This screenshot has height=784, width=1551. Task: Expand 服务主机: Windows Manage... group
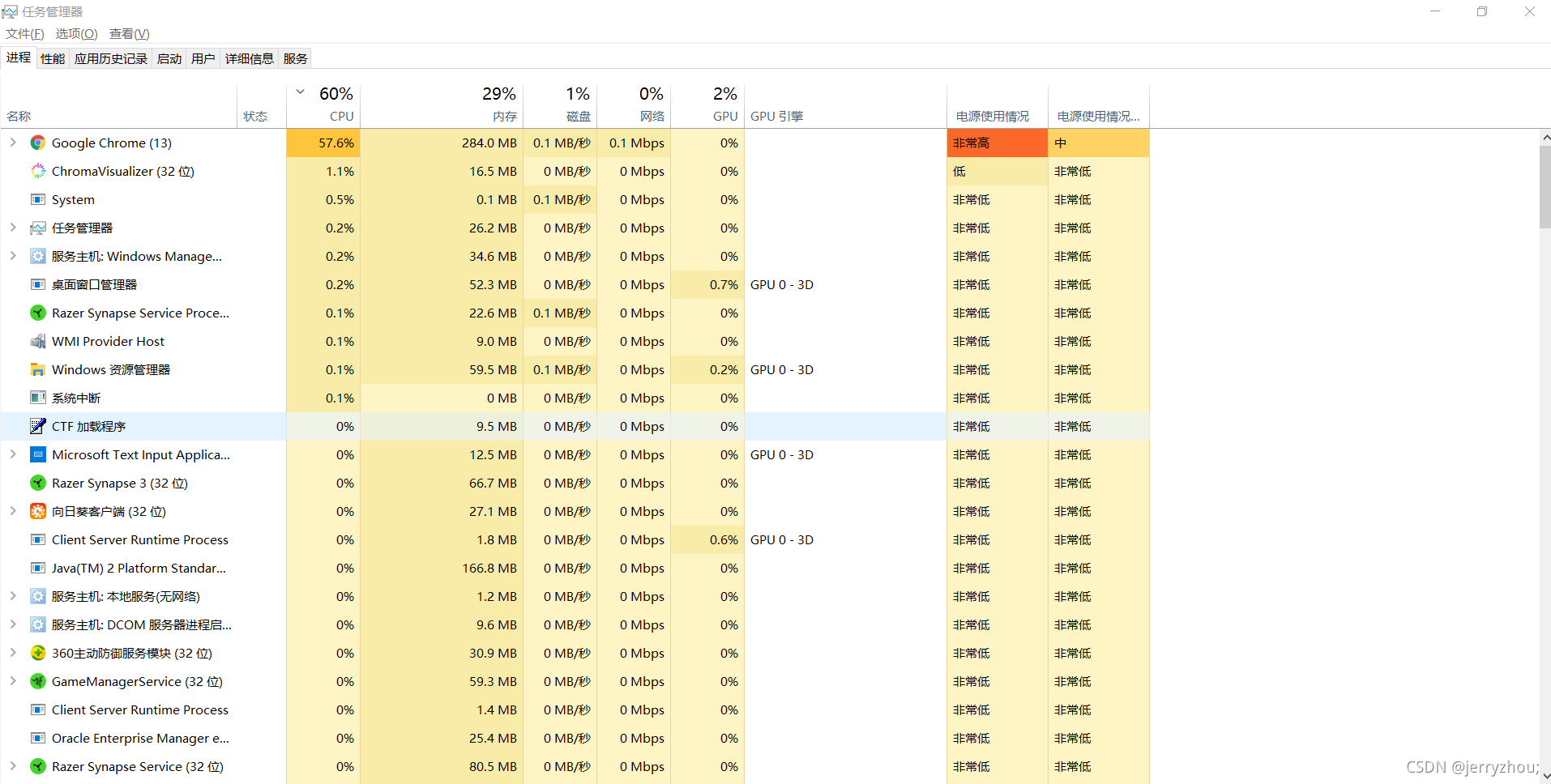(13, 256)
